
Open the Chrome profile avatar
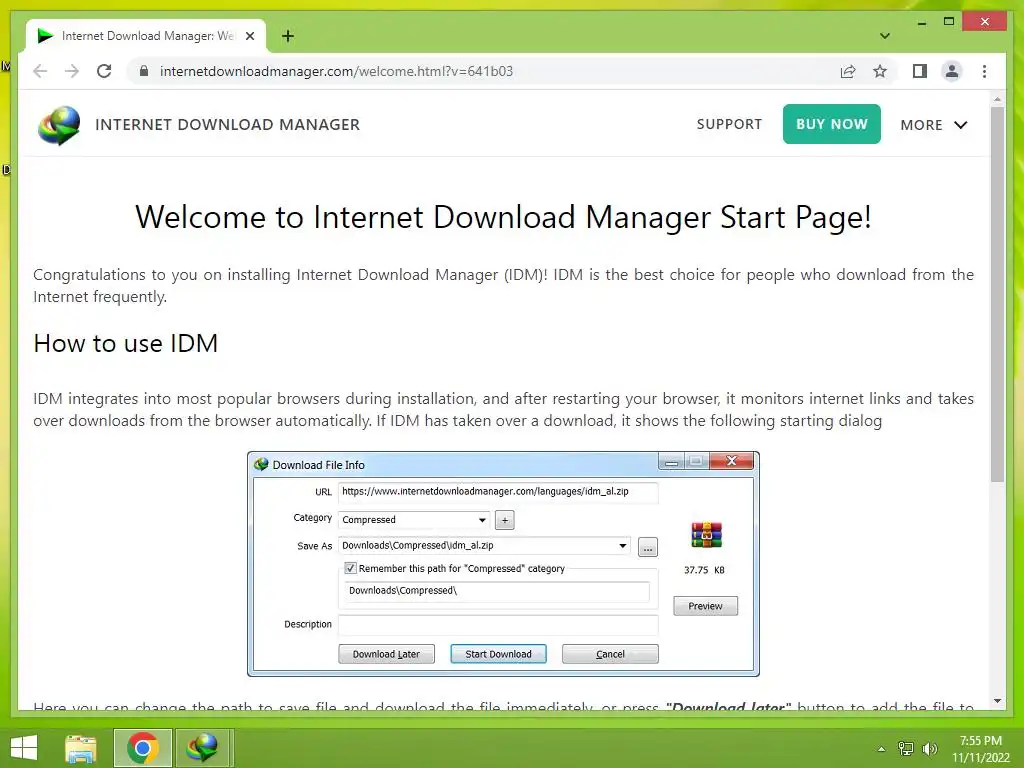tap(952, 71)
